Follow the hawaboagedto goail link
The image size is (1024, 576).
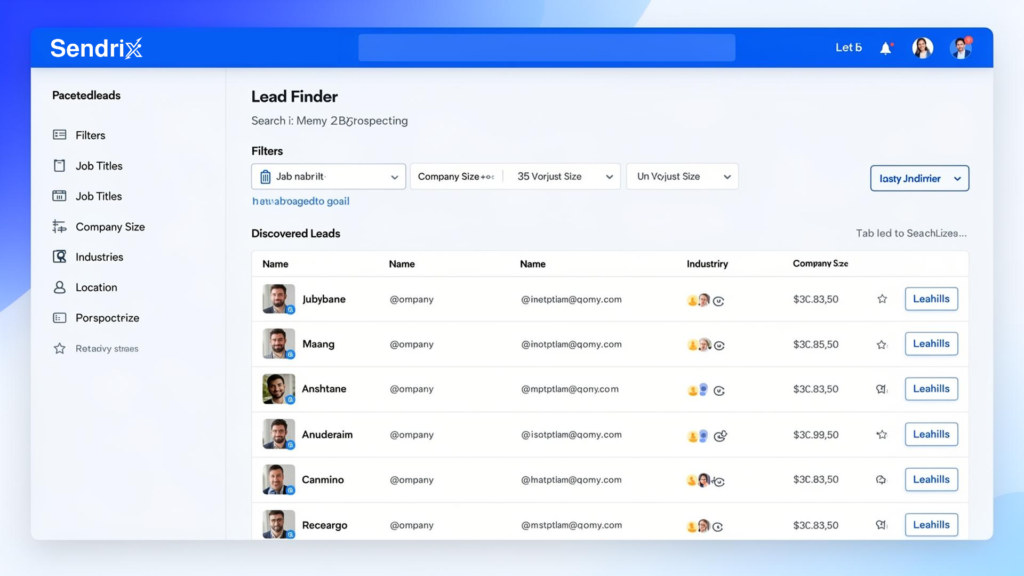coord(300,201)
